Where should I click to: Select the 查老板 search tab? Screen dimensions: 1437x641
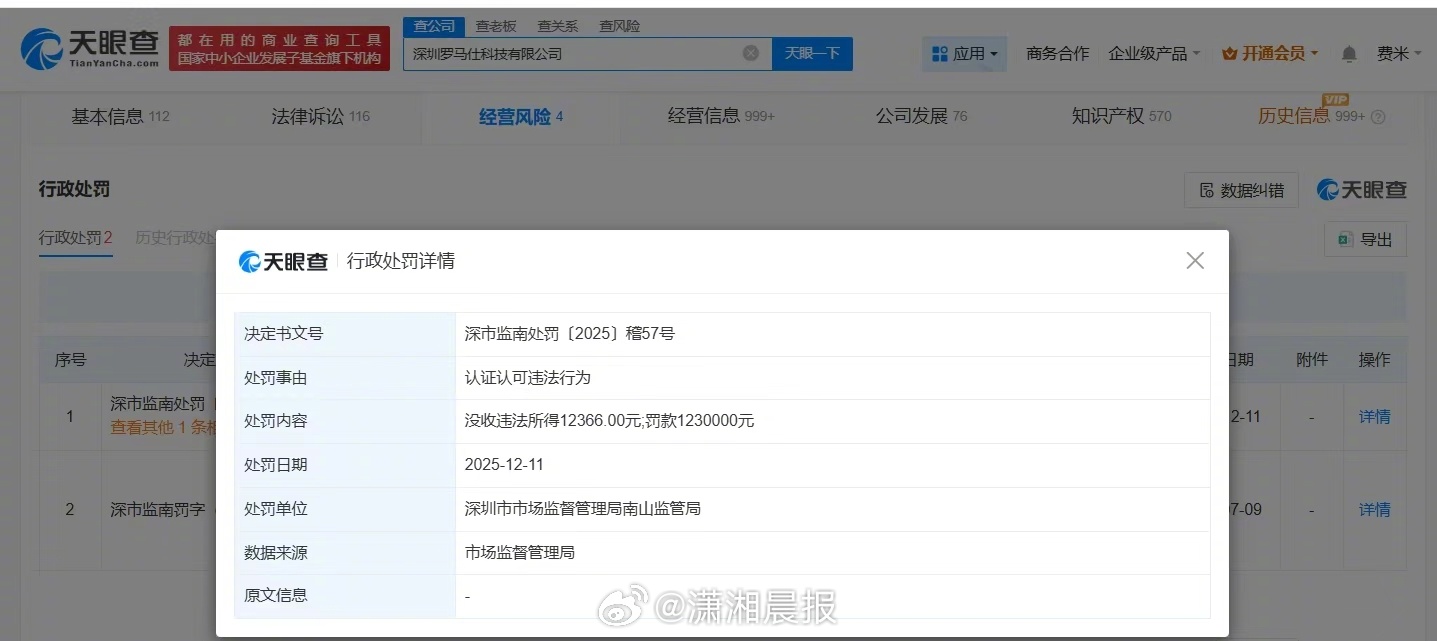coord(495,26)
